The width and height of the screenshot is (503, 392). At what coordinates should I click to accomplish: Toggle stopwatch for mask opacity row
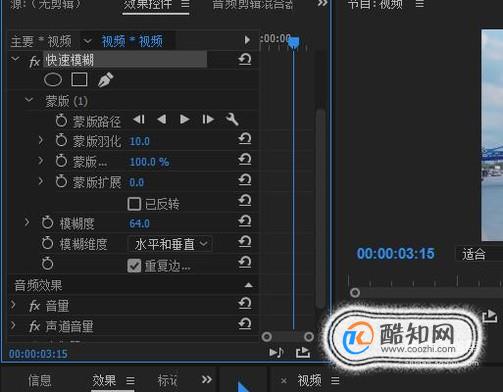click(61, 161)
